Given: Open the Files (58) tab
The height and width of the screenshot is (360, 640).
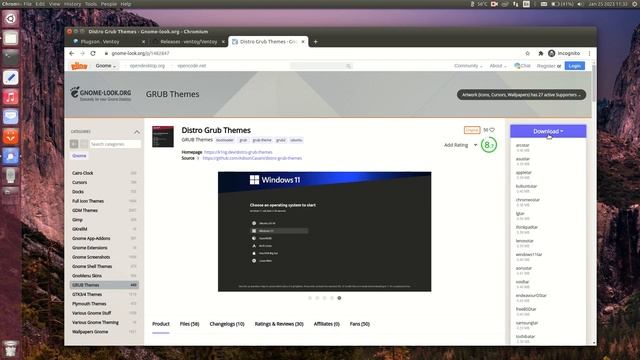Looking at the screenshot, I should [189, 324].
